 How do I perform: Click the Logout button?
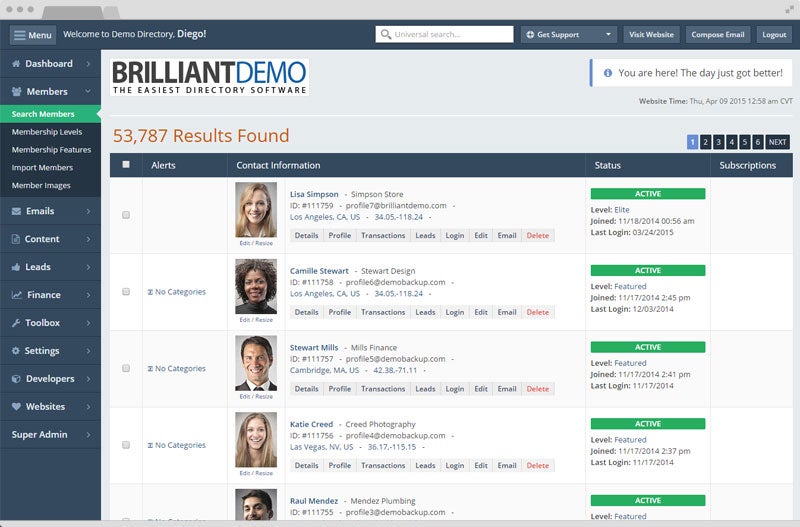[x=774, y=35]
